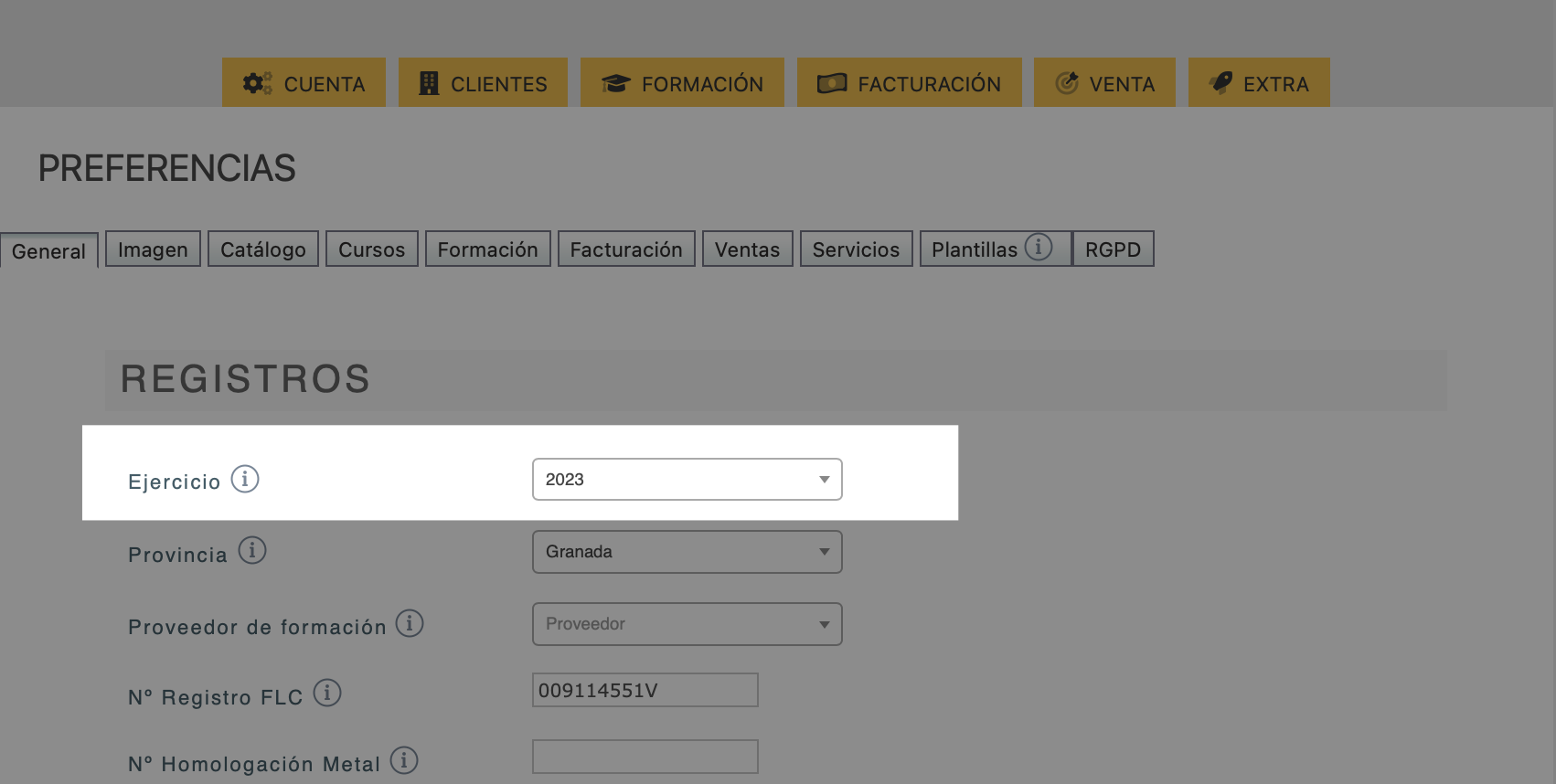
Task: Click the Provincia field label
Action: [x=178, y=555]
